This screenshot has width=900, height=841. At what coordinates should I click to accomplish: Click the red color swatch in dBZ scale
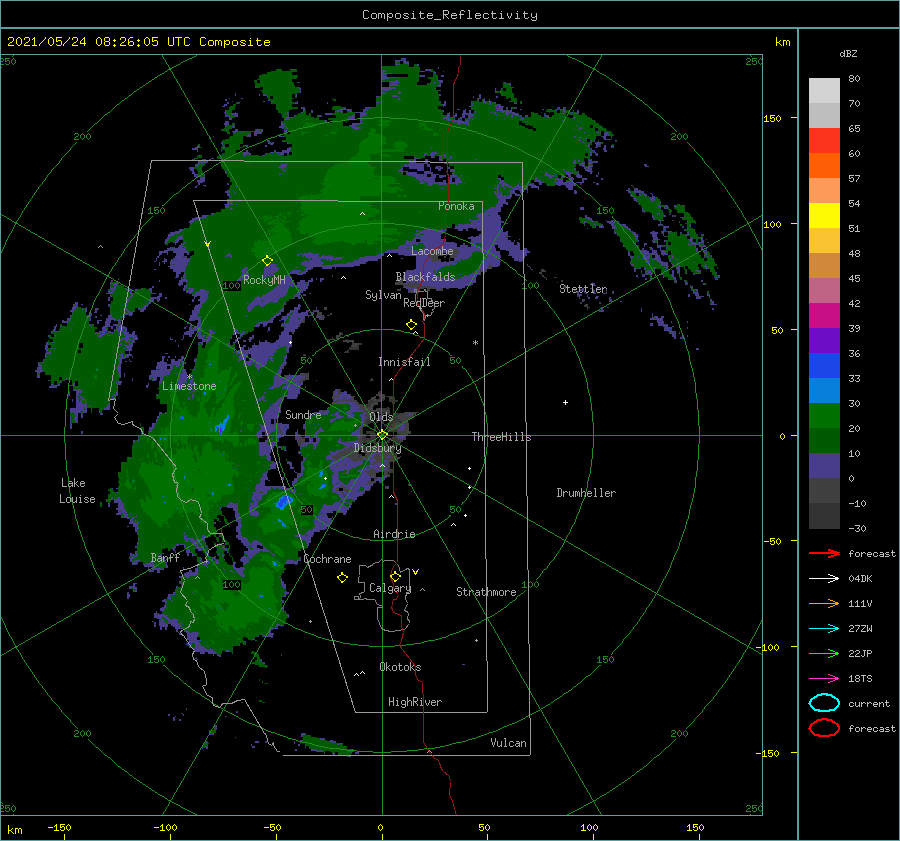(x=824, y=141)
